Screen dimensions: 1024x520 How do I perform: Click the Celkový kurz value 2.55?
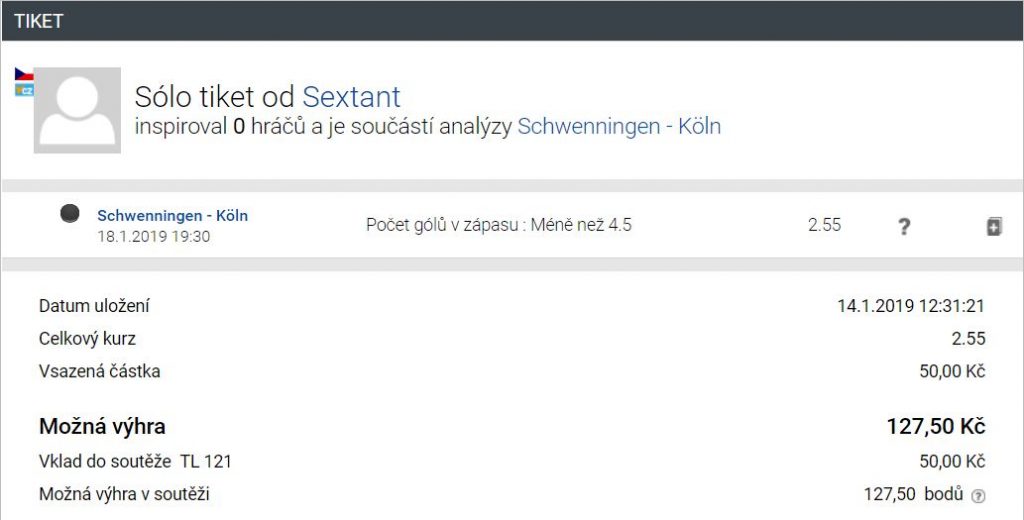pos(969,339)
